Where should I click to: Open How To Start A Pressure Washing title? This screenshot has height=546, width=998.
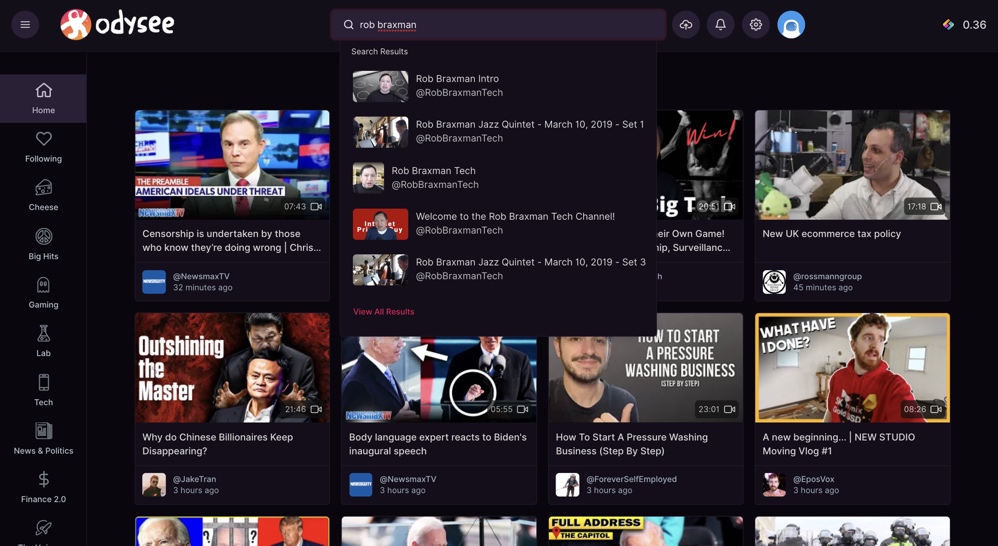click(x=631, y=444)
